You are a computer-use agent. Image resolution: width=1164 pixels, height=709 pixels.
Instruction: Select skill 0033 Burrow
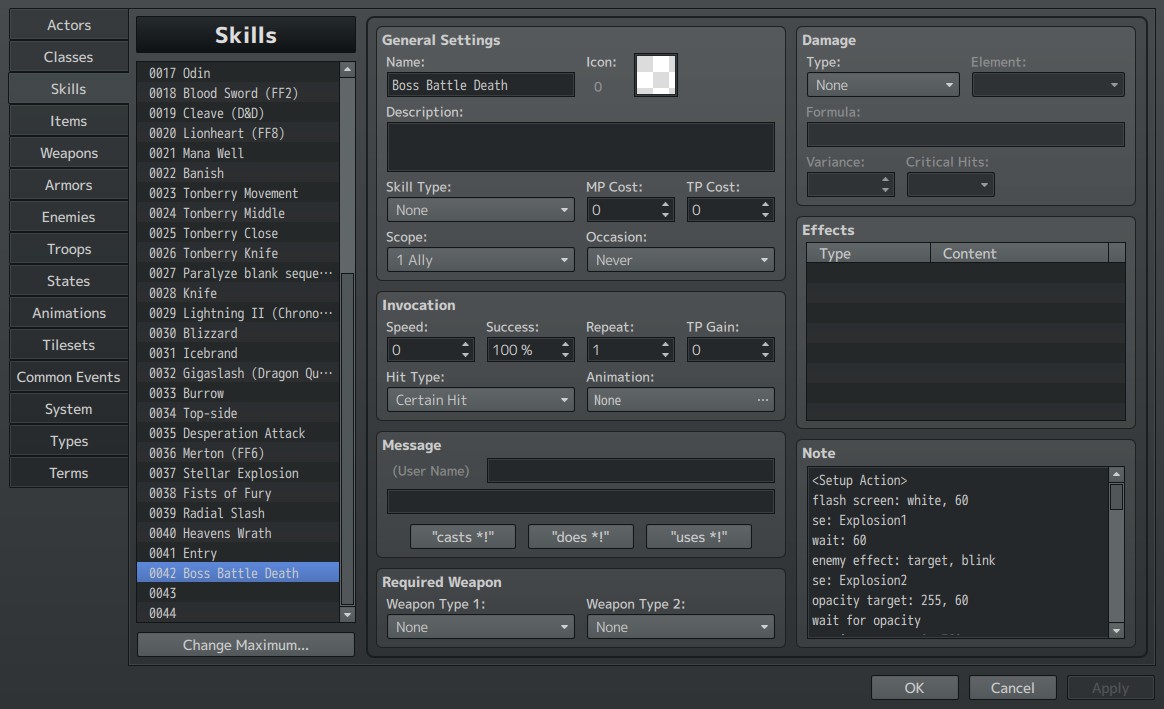[238, 393]
